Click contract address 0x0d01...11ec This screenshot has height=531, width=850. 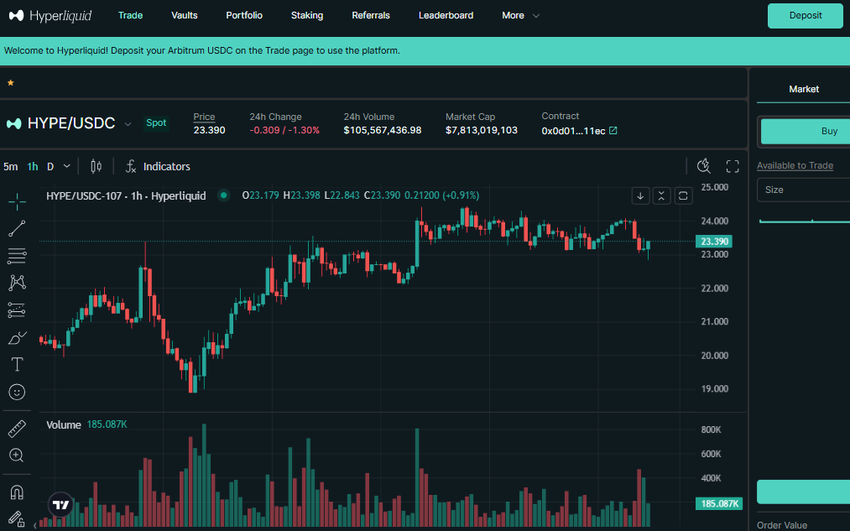[x=573, y=131]
